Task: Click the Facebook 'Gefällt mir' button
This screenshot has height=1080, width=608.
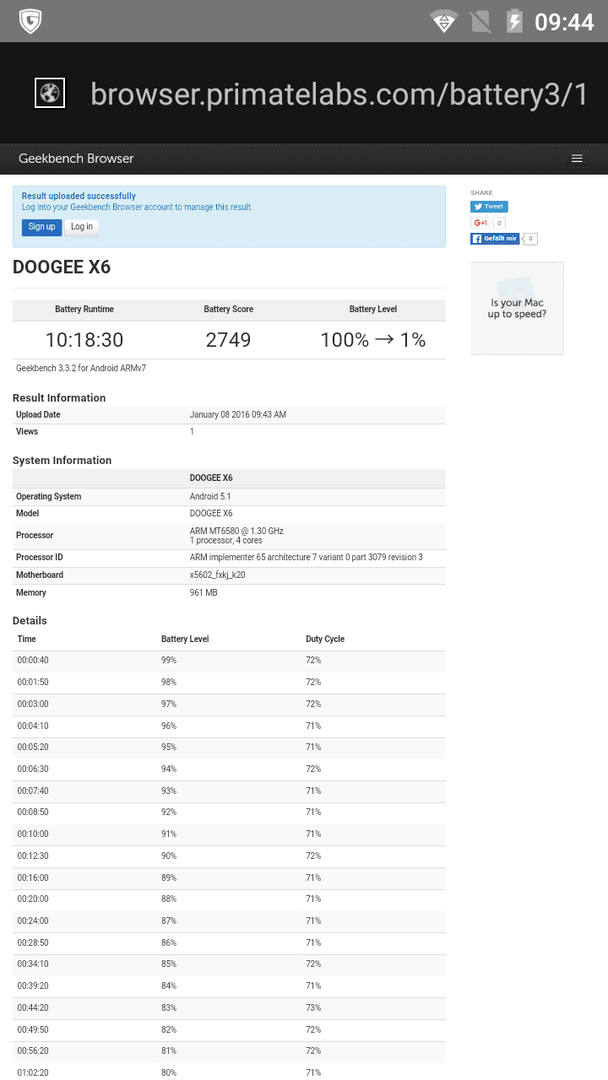Action: [494, 238]
